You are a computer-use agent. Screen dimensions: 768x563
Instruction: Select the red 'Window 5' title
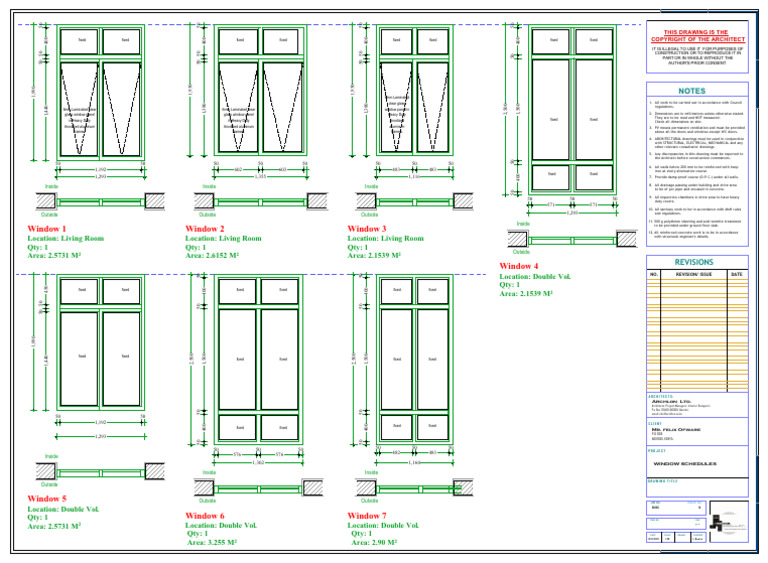(x=47, y=499)
